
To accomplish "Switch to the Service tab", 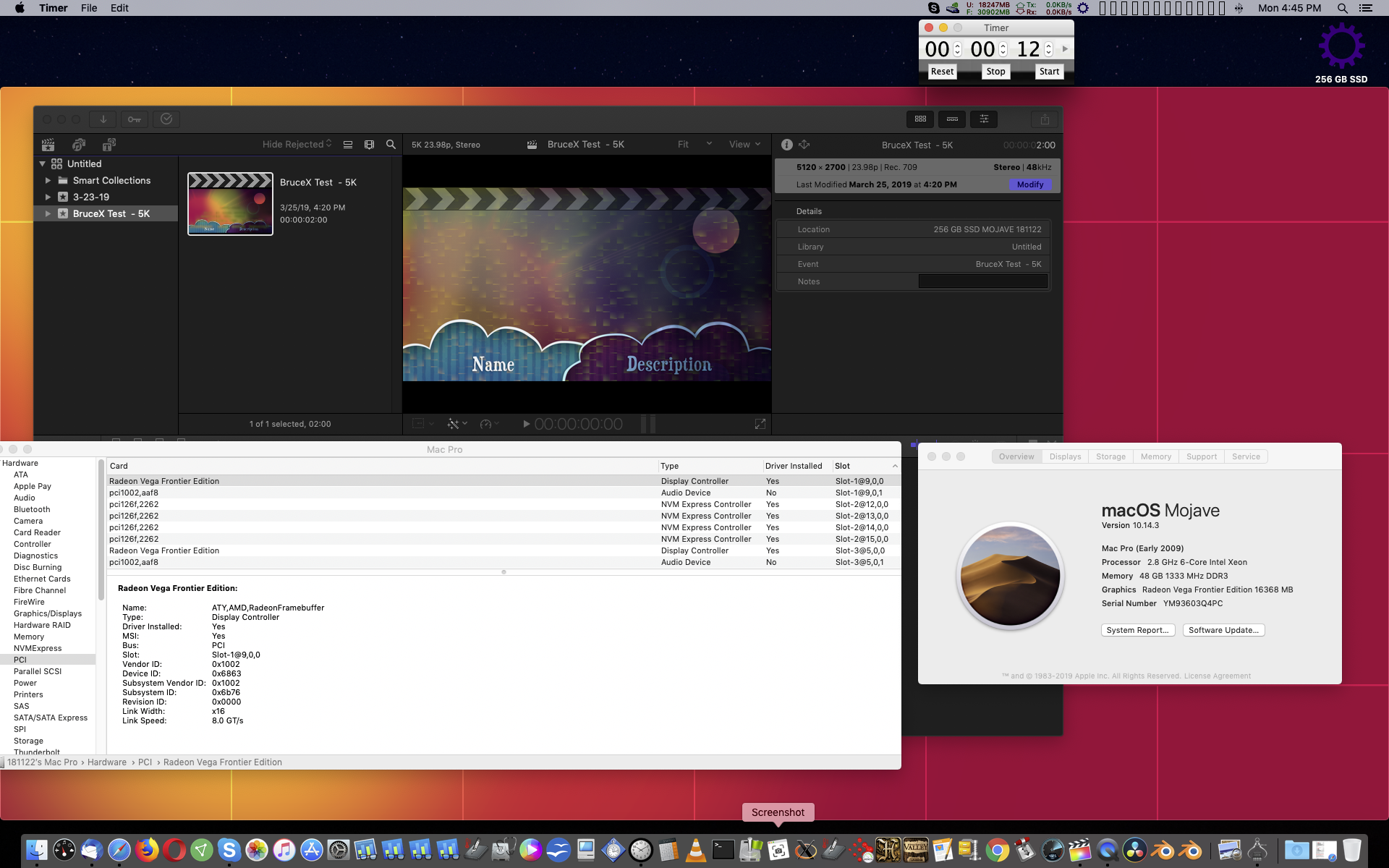I will click(1246, 456).
